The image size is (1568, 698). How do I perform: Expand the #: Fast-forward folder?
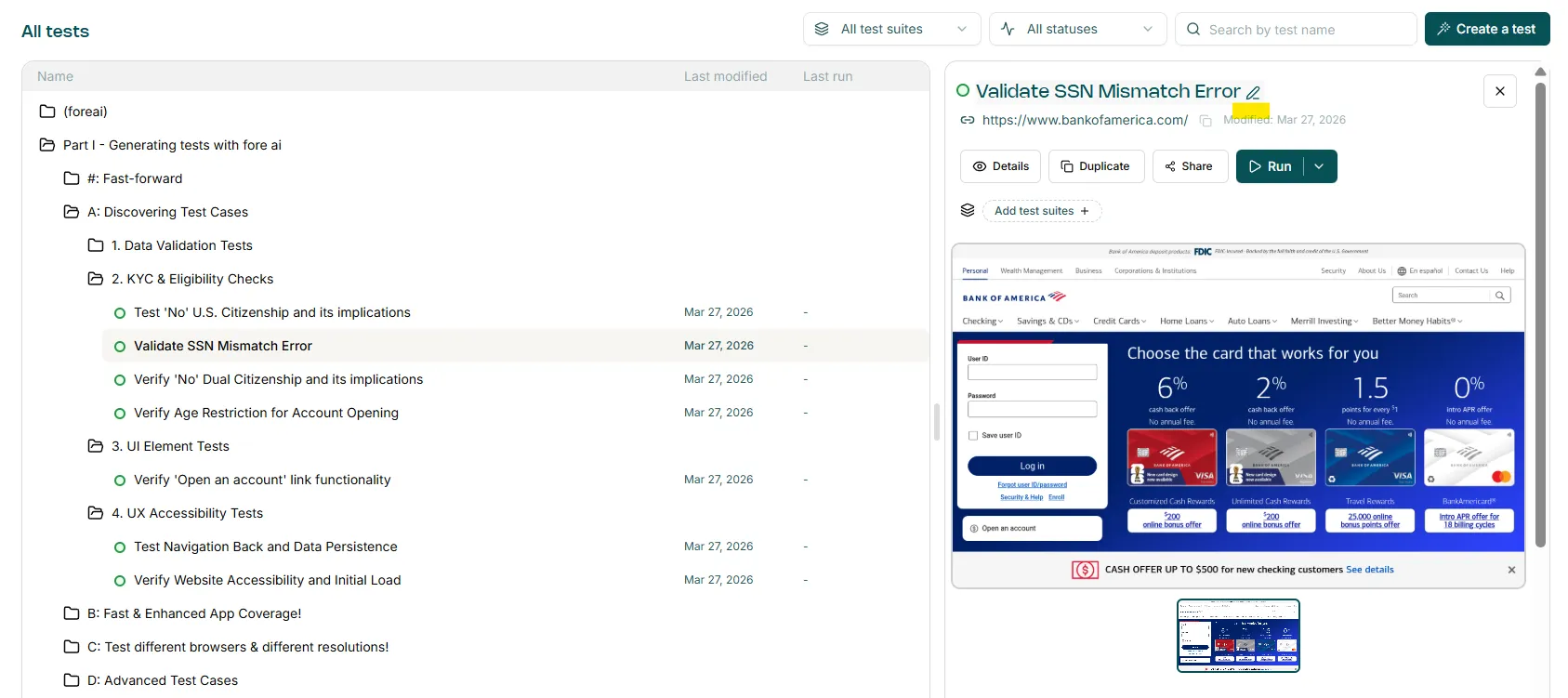pyautogui.click(x=135, y=178)
